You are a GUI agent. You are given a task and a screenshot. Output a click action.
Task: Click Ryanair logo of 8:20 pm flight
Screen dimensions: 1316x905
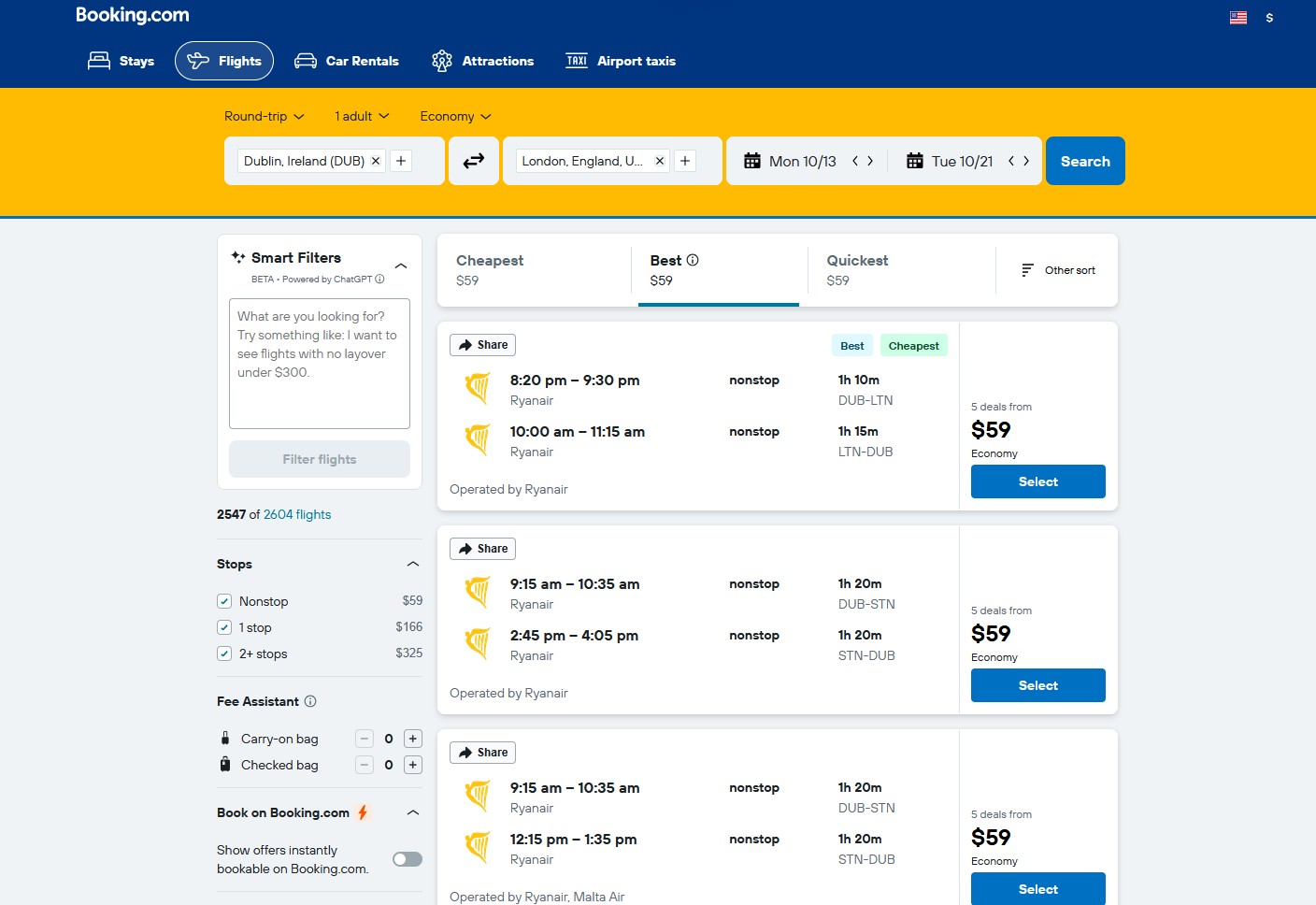478,388
